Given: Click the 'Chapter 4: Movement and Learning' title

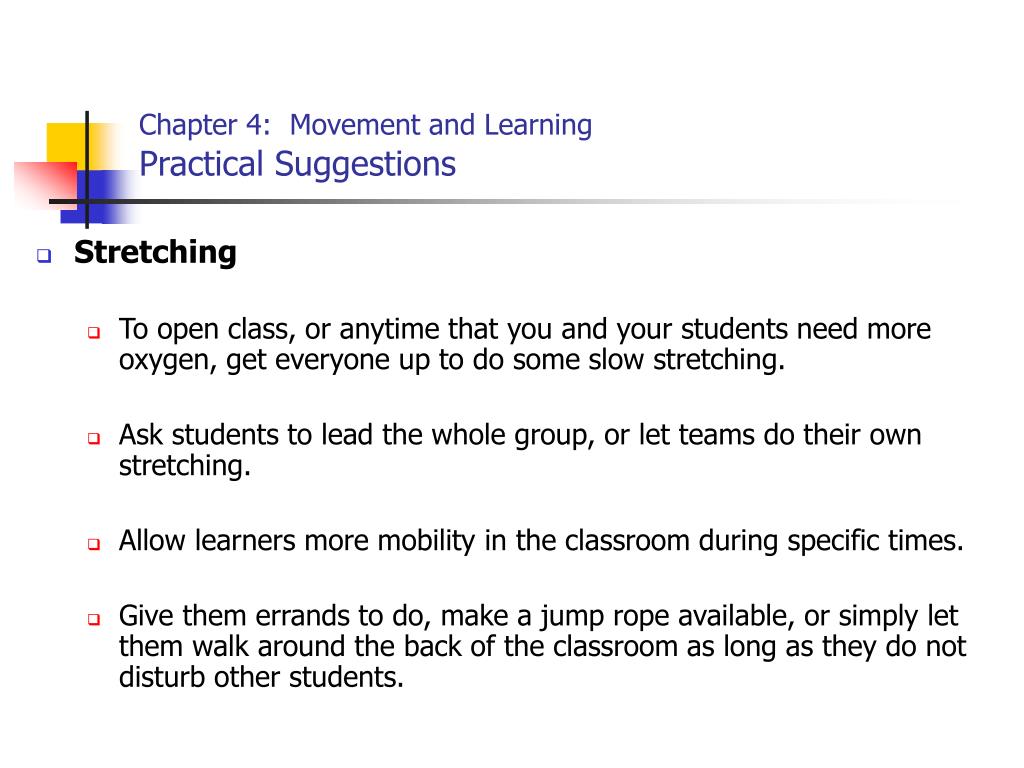Looking at the screenshot, I should tap(365, 125).
